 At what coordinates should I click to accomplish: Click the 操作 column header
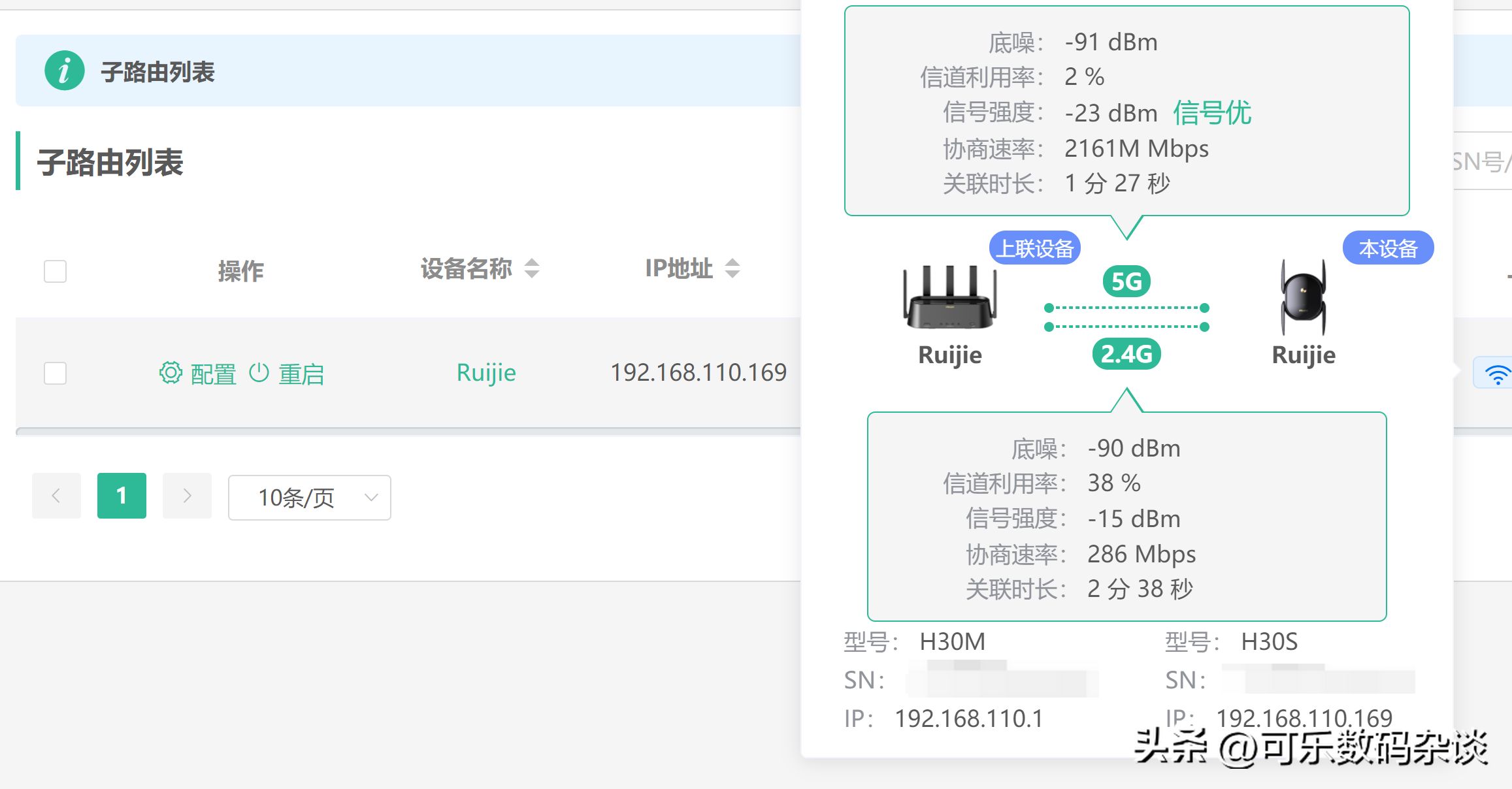click(240, 270)
